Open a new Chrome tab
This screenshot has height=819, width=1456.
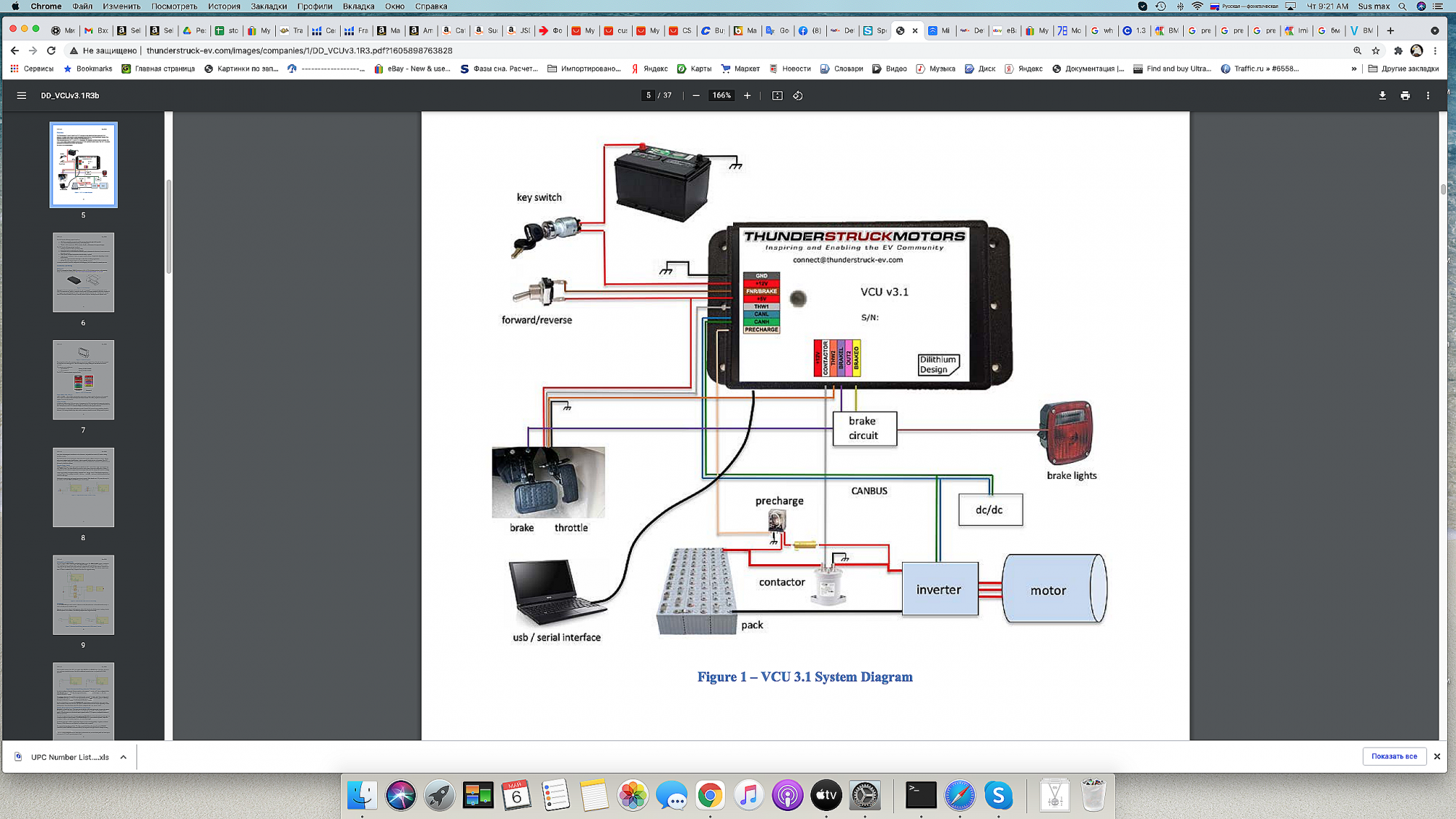point(1390,31)
